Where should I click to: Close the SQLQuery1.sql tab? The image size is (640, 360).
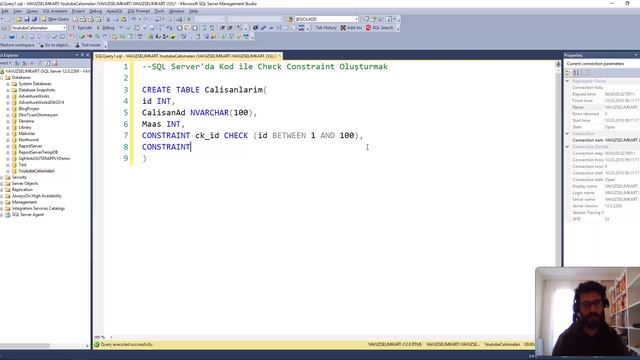coord(279,56)
